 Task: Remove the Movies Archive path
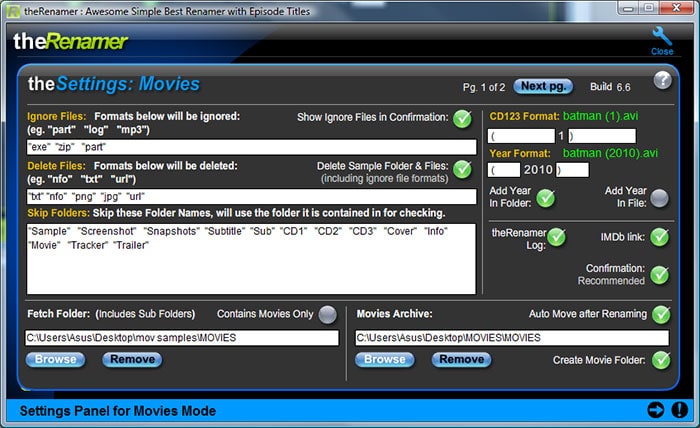pos(462,359)
